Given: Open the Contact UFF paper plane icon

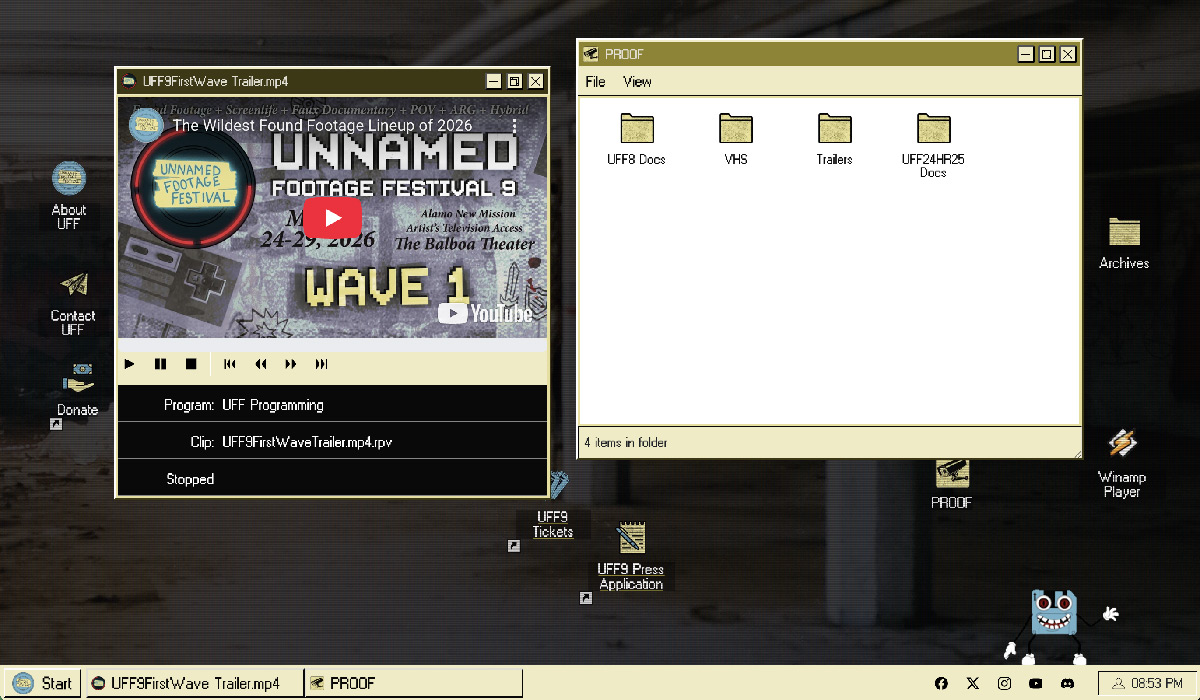Looking at the screenshot, I should point(73,286).
